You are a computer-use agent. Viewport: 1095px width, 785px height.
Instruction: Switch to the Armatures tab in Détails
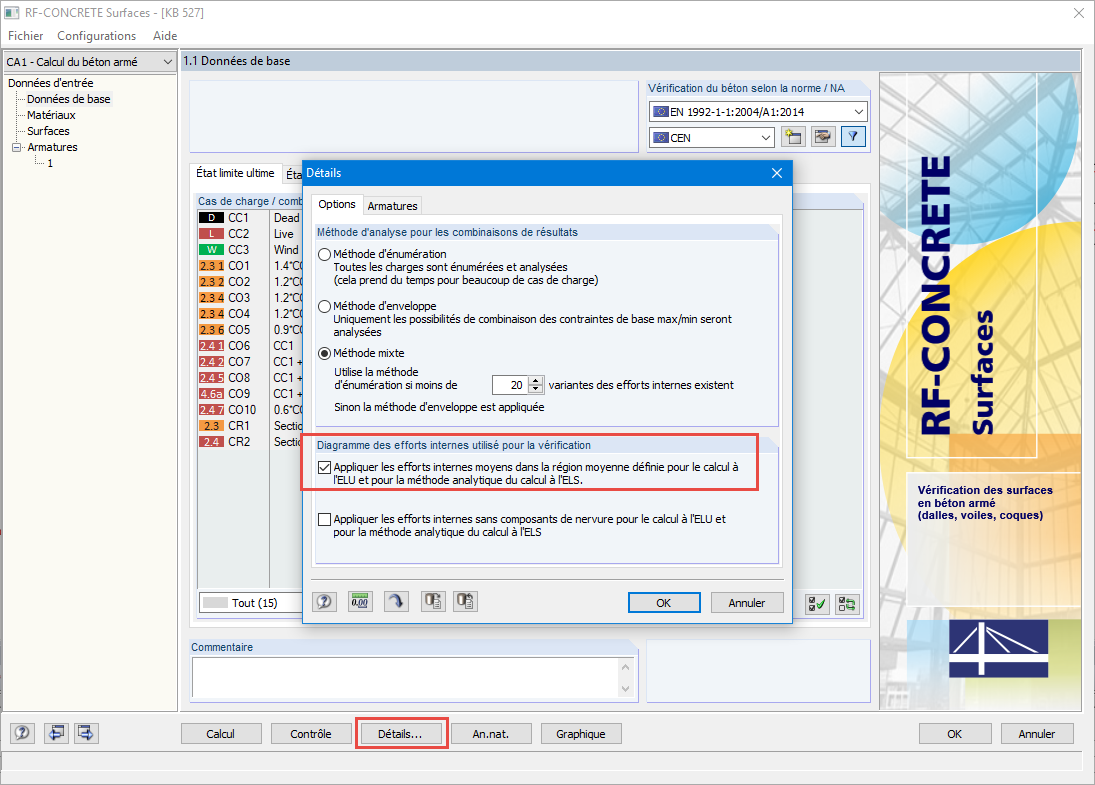coord(392,206)
